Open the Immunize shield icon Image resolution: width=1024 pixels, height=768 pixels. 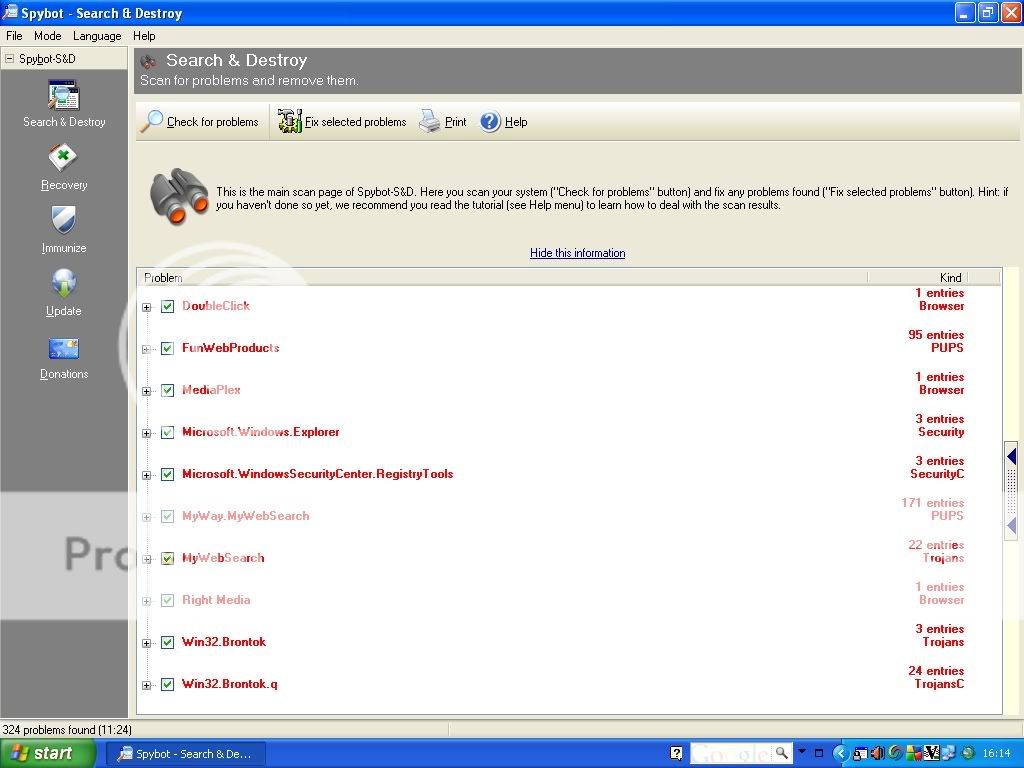click(63, 220)
